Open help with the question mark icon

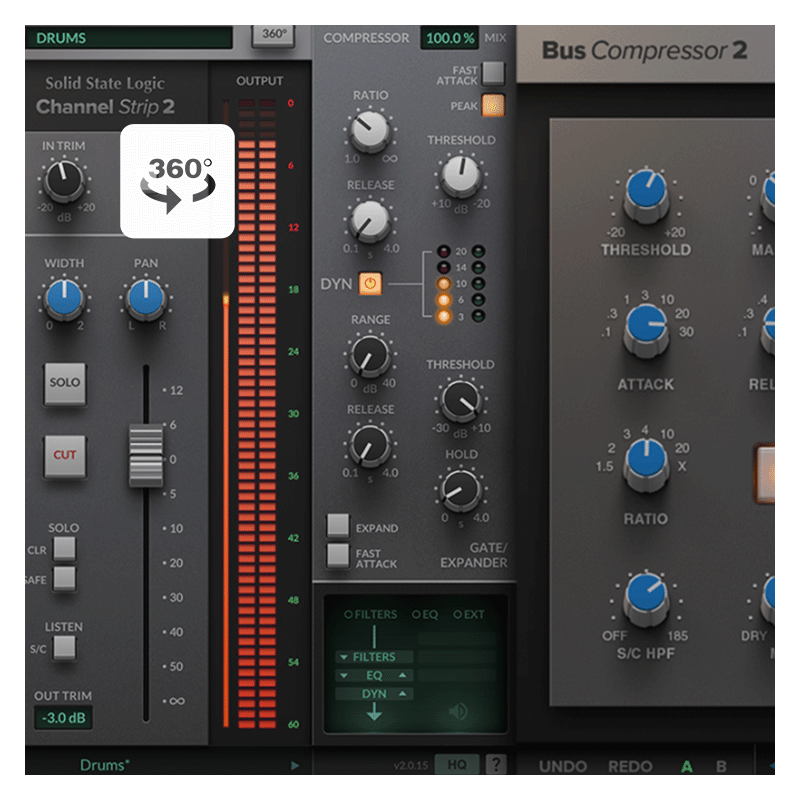(x=495, y=765)
